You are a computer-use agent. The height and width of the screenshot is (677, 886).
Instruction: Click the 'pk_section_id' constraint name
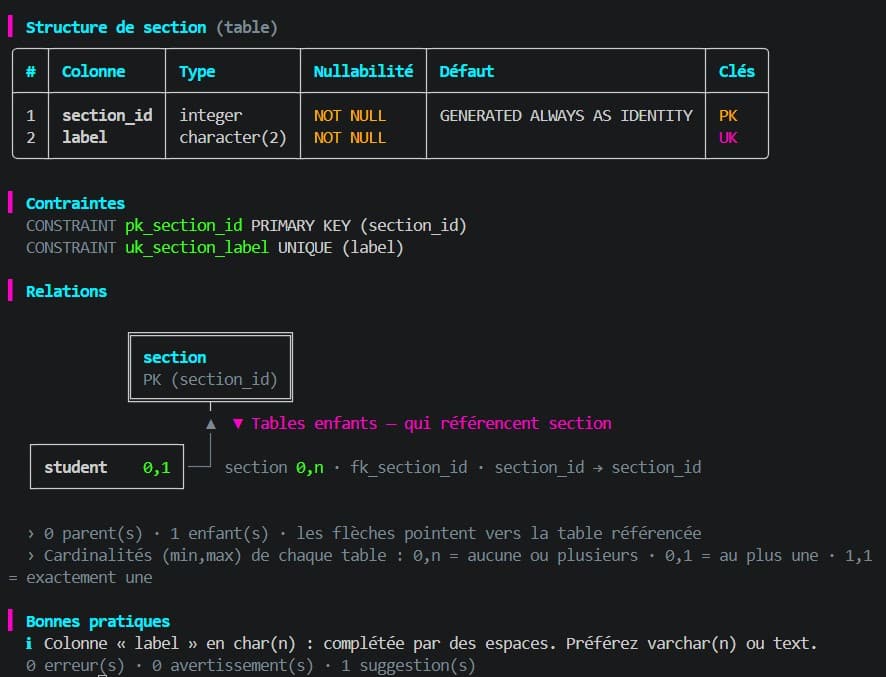tap(184, 225)
